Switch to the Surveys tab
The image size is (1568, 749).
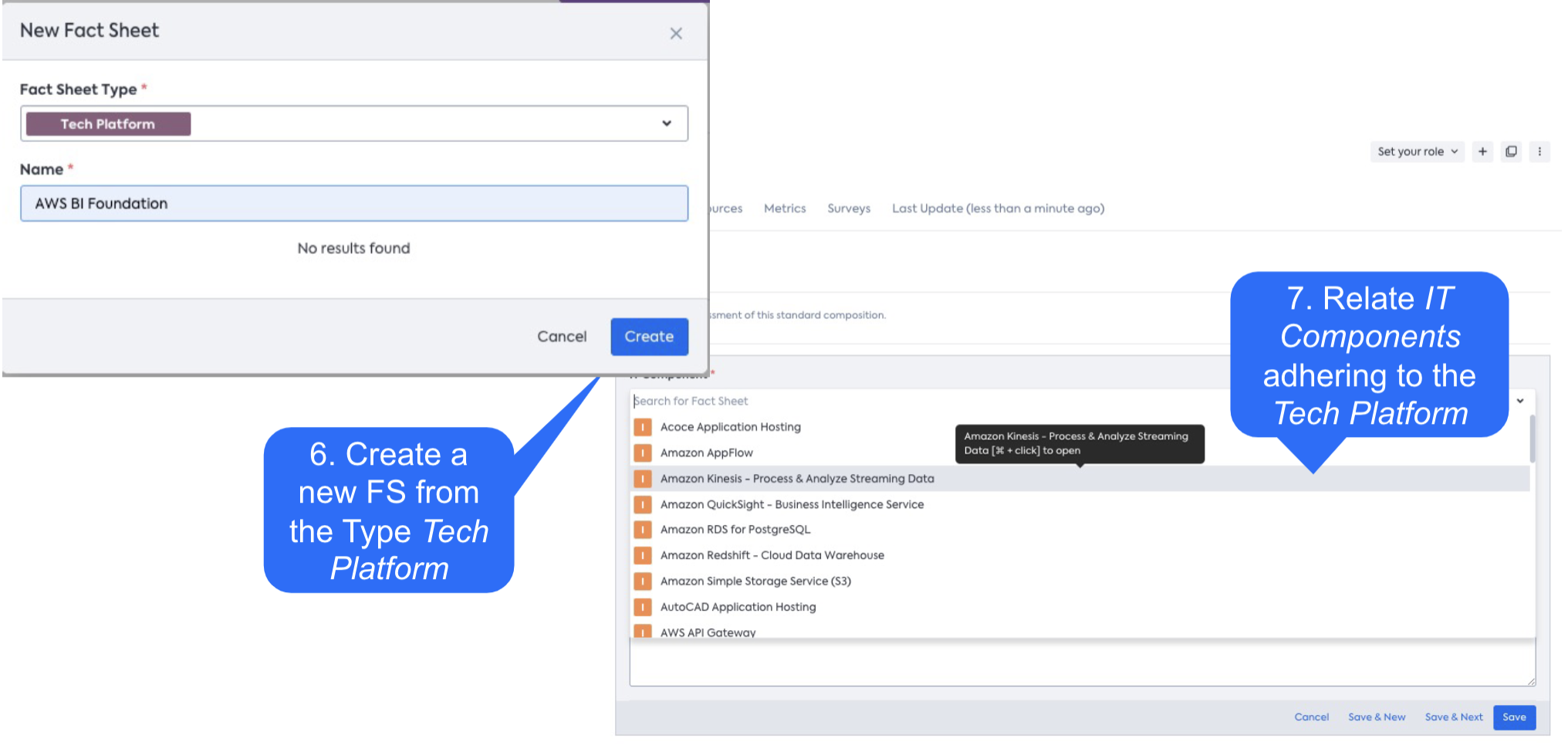pyautogui.click(x=849, y=208)
